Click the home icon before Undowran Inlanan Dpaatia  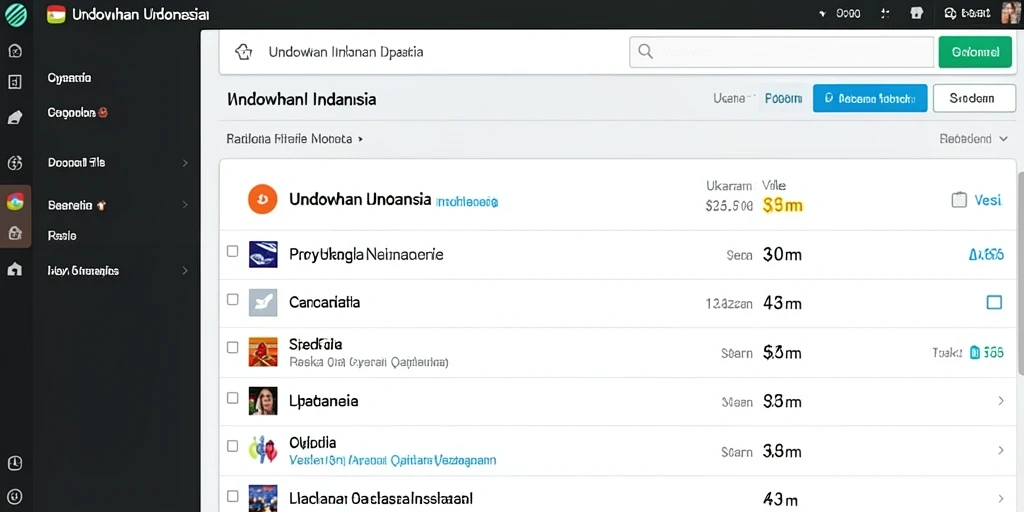[x=243, y=52]
